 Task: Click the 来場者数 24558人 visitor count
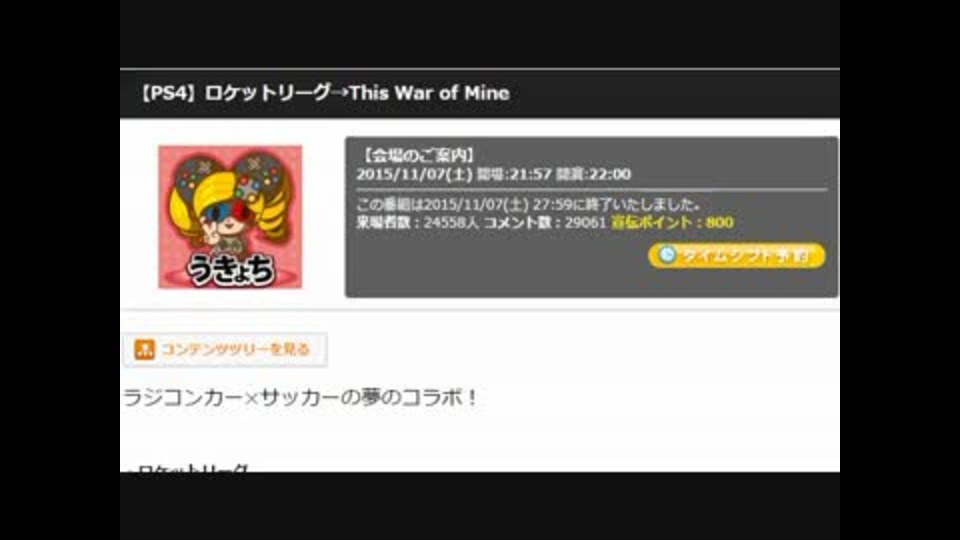pyautogui.click(x=418, y=222)
